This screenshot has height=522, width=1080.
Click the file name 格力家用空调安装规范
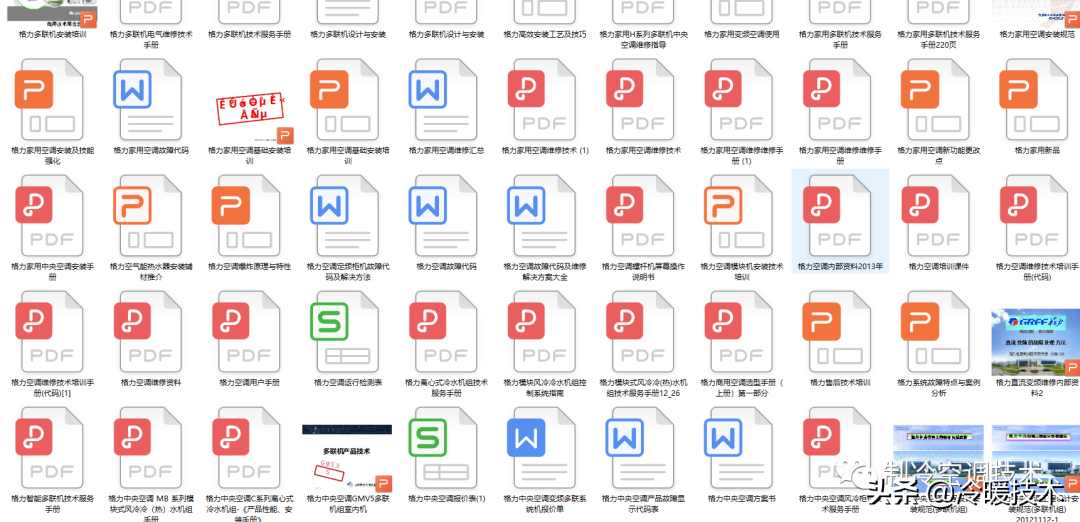pos(1038,34)
